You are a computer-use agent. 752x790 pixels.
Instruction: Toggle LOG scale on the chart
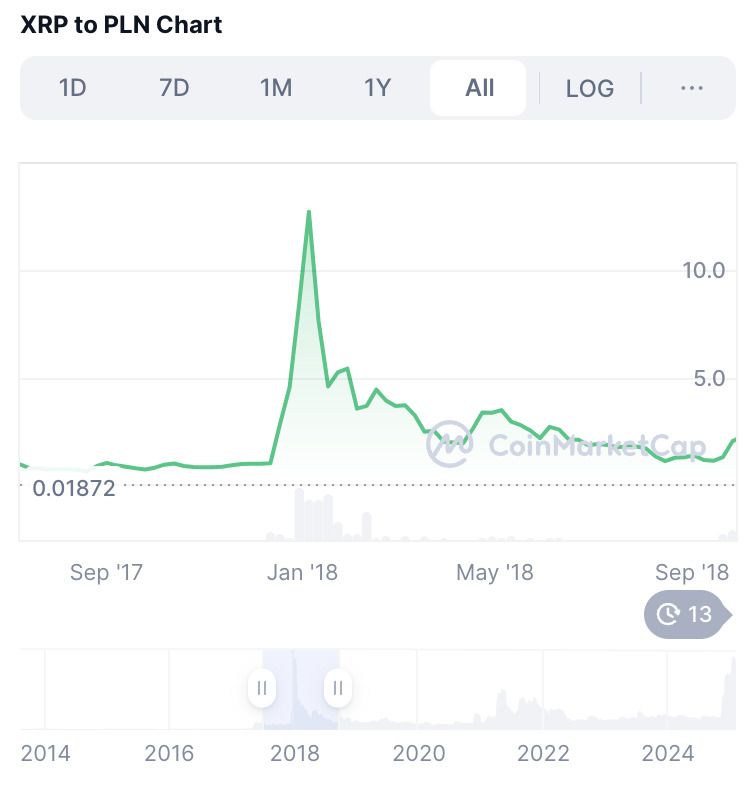click(x=590, y=89)
